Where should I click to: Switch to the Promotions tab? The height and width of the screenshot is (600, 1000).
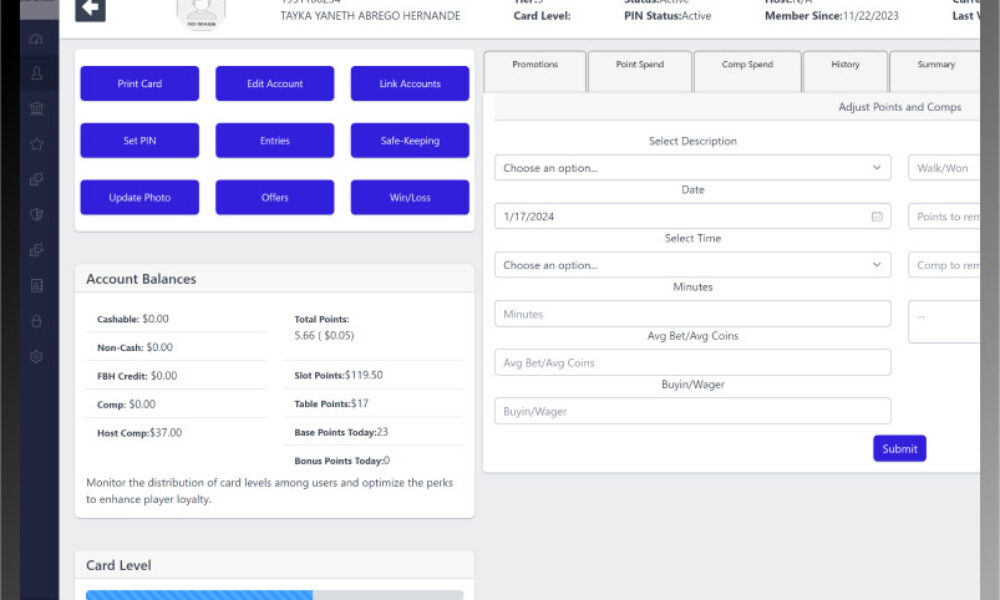pos(535,65)
